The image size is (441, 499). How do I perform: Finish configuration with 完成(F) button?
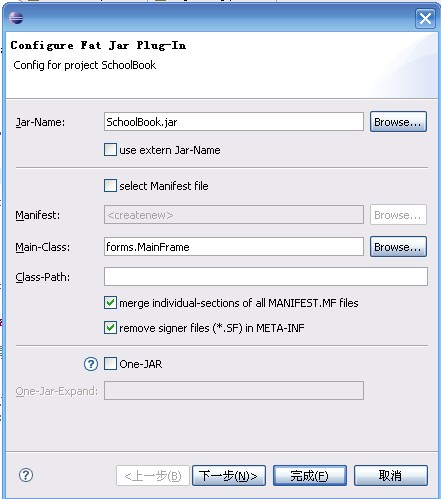click(310, 475)
